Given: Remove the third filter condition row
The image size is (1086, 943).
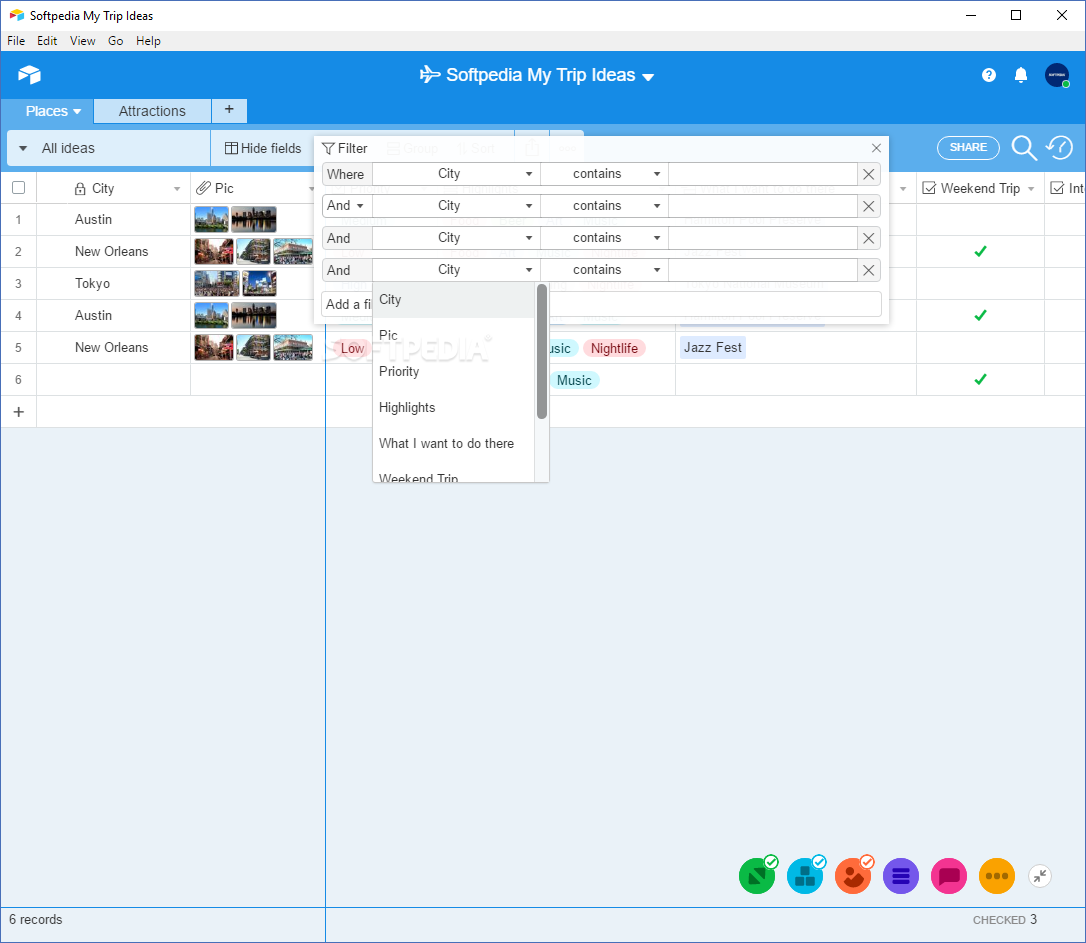Looking at the screenshot, I should click(869, 238).
